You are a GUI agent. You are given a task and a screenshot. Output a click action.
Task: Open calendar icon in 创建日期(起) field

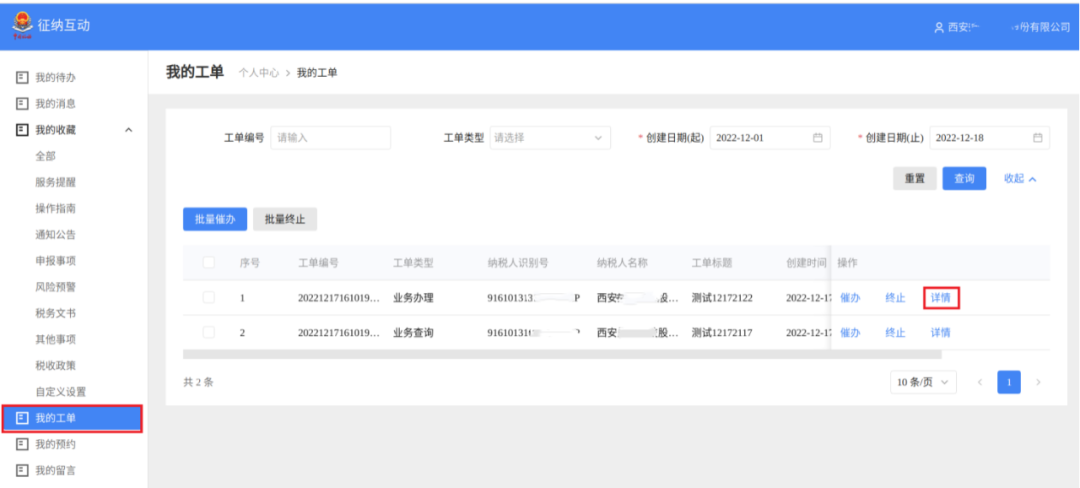pos(817,138)
